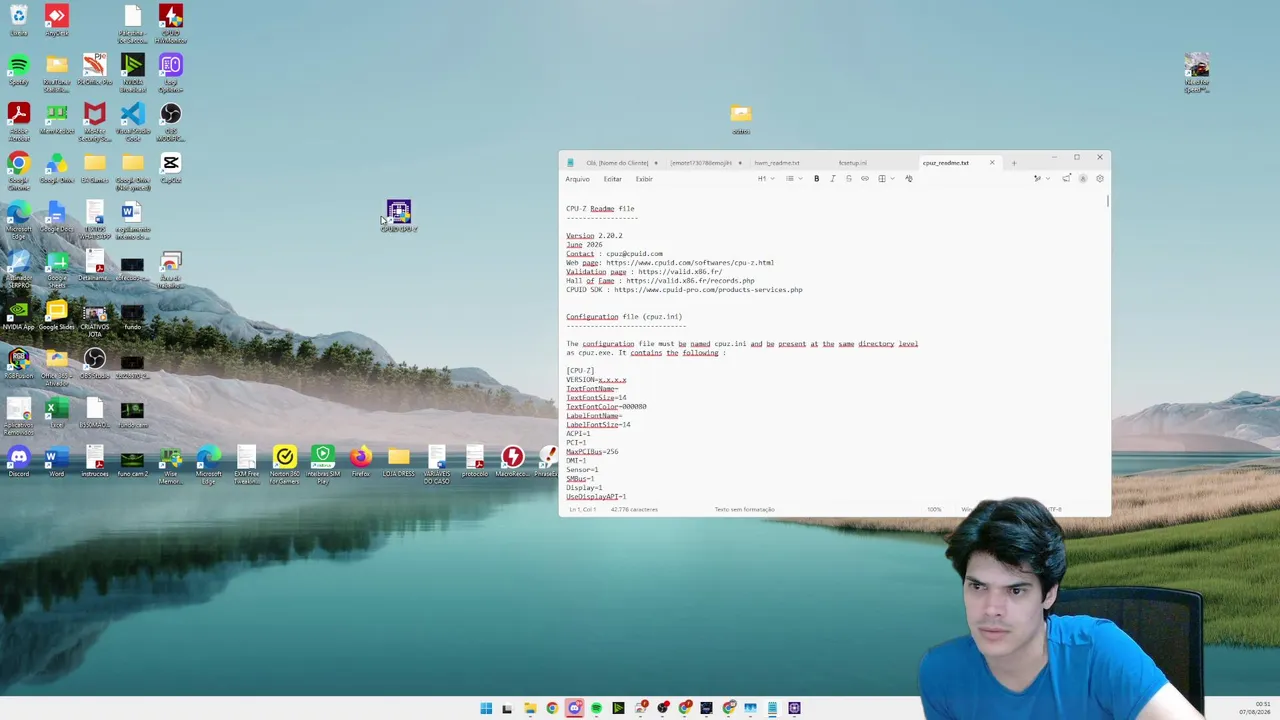Open Spotify from the taskbar
The height and width of the screenshot is (720, 1280).
pos(596,709)
